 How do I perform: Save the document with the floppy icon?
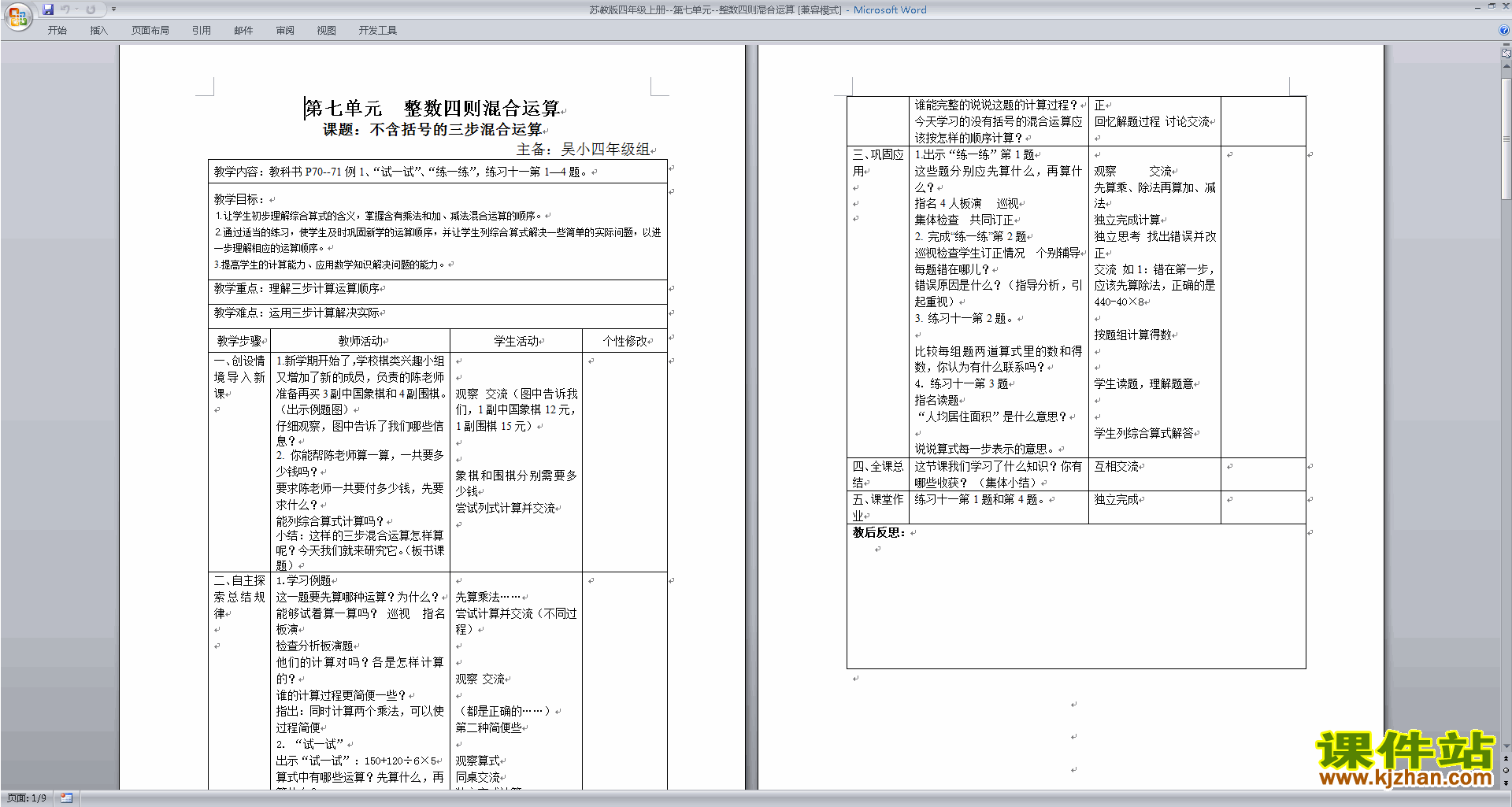tap(48, 9)
